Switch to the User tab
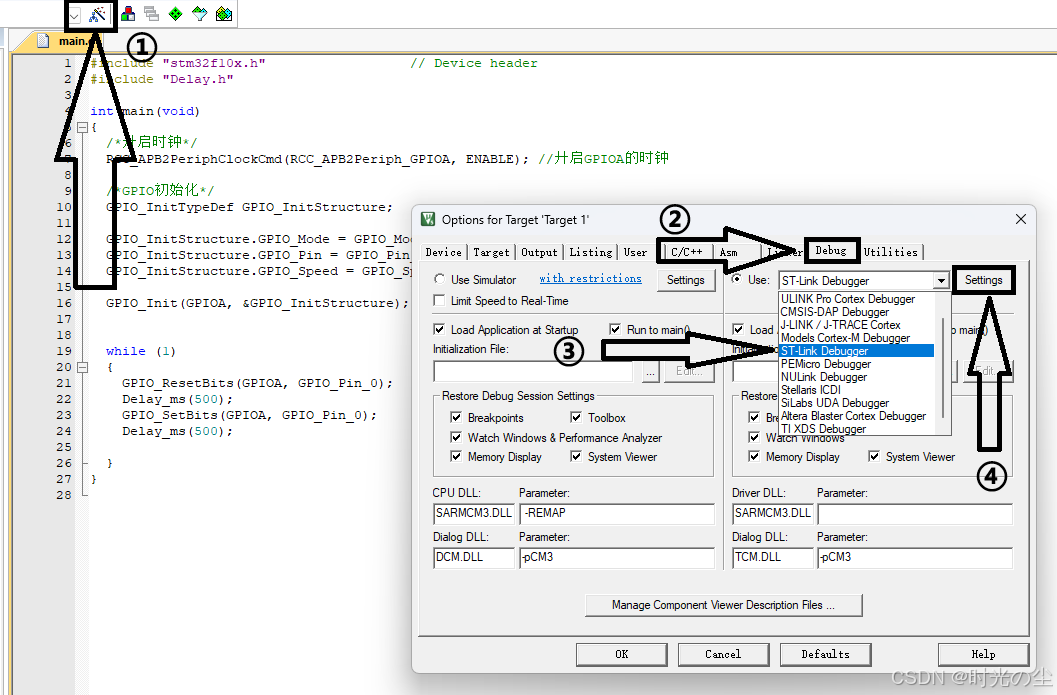This screenshot has height=695, width=1057. click(635, 252)
